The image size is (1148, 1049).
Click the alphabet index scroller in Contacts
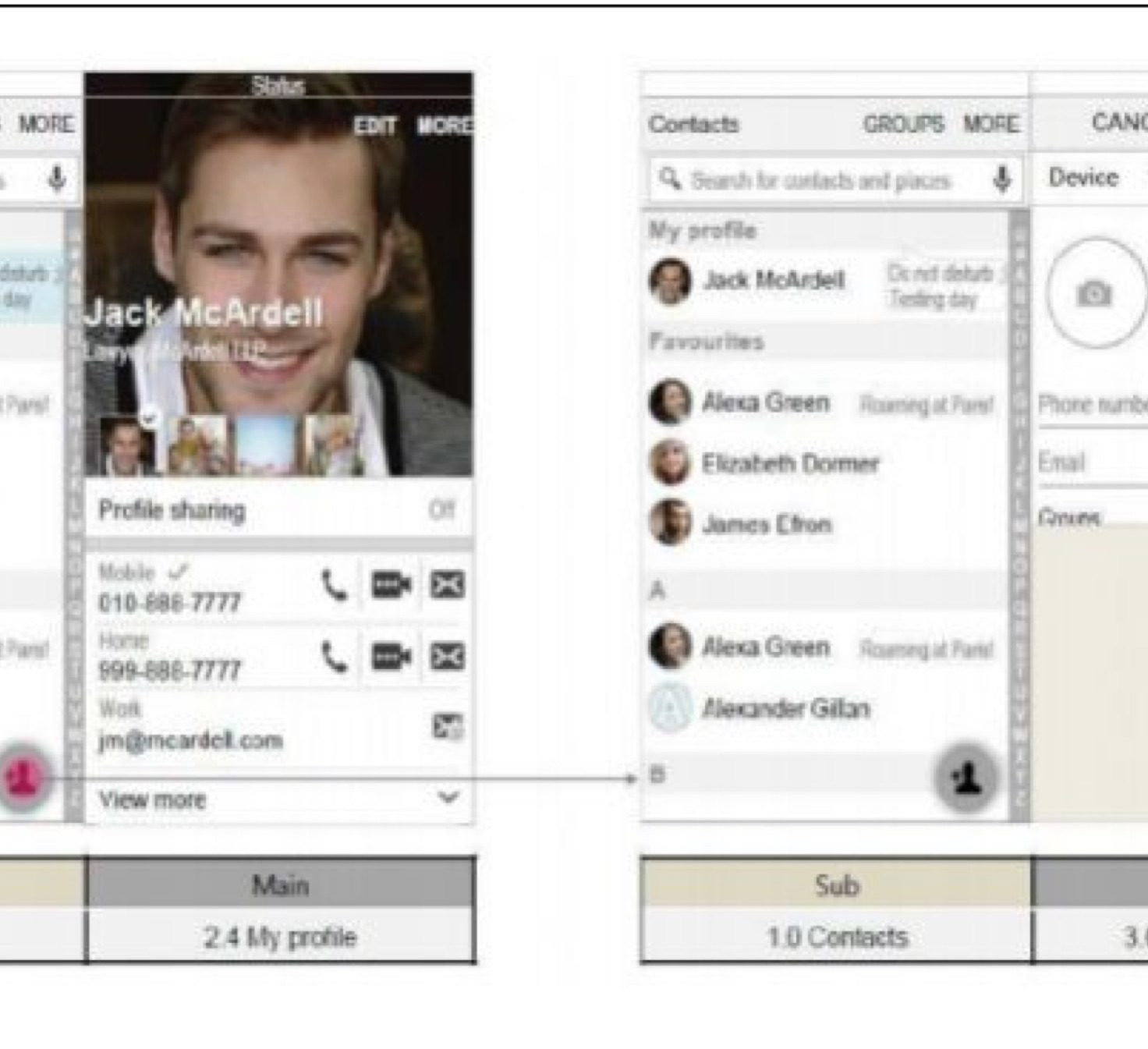click(1019, 515)
